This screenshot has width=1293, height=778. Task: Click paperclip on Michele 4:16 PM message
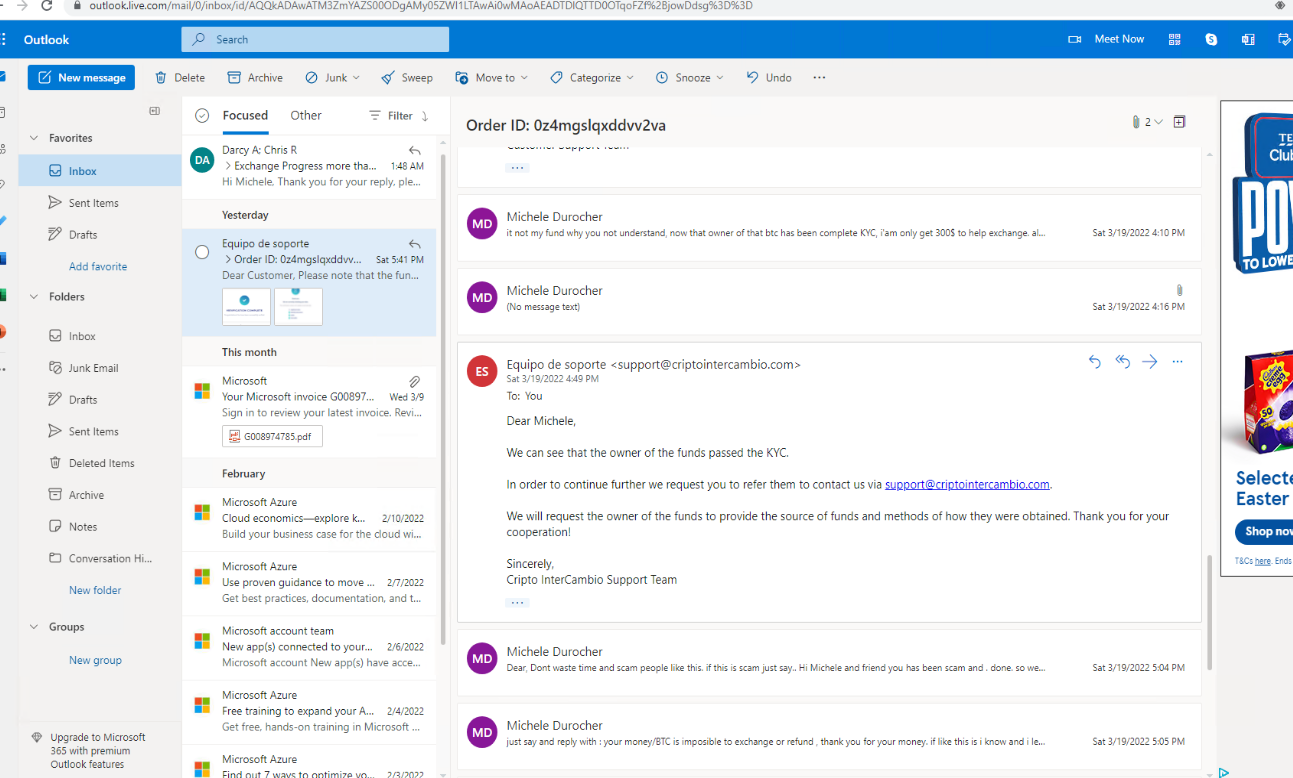(x=1180, y=290)
